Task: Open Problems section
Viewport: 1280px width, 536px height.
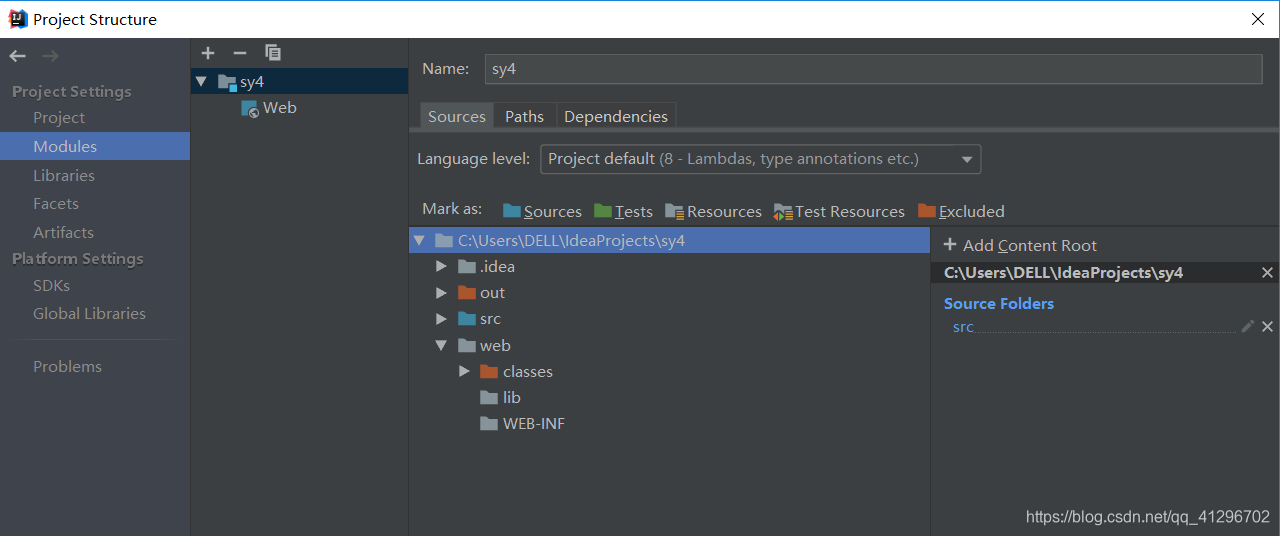Action: click(x=67, y=366)
